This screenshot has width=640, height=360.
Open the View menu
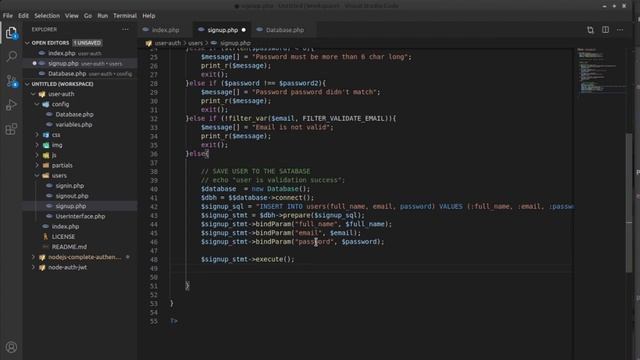71,16
